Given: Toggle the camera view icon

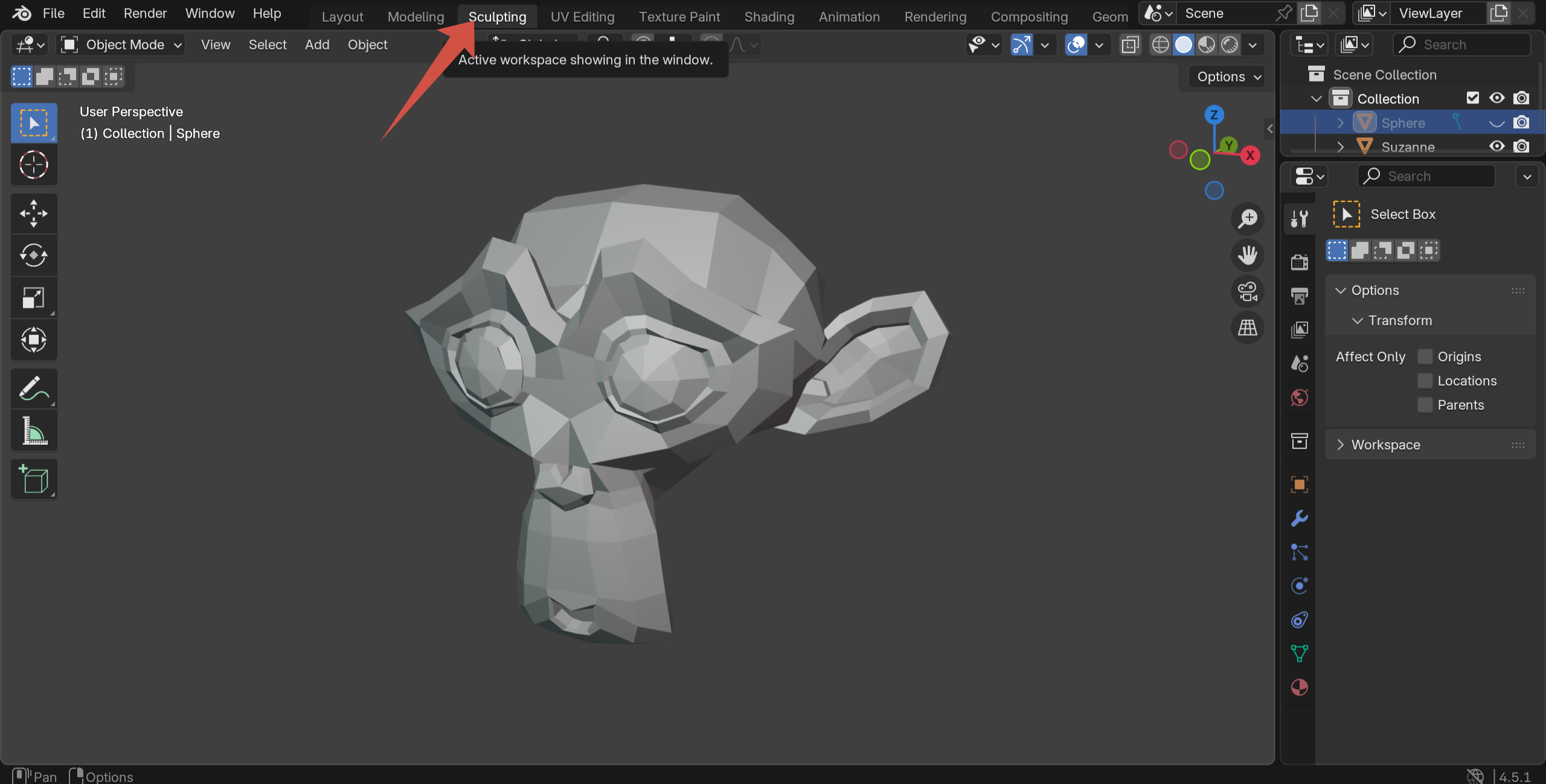Looking at the screenshot, I should pos(1248,292).
